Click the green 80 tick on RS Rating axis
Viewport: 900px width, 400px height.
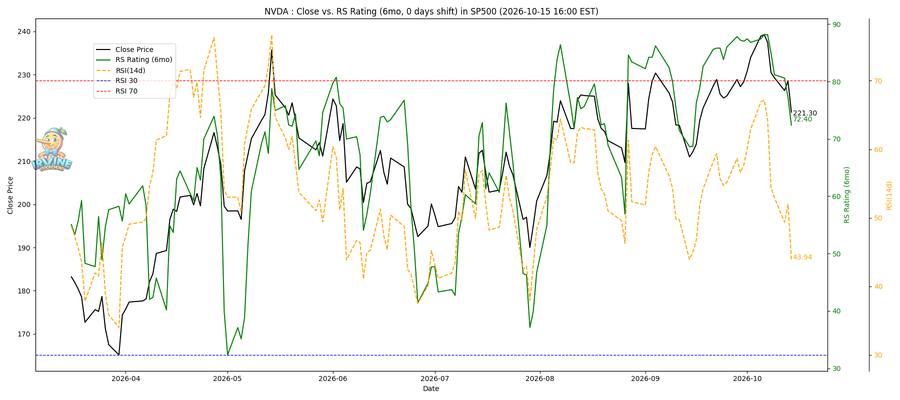click(836, 81)
